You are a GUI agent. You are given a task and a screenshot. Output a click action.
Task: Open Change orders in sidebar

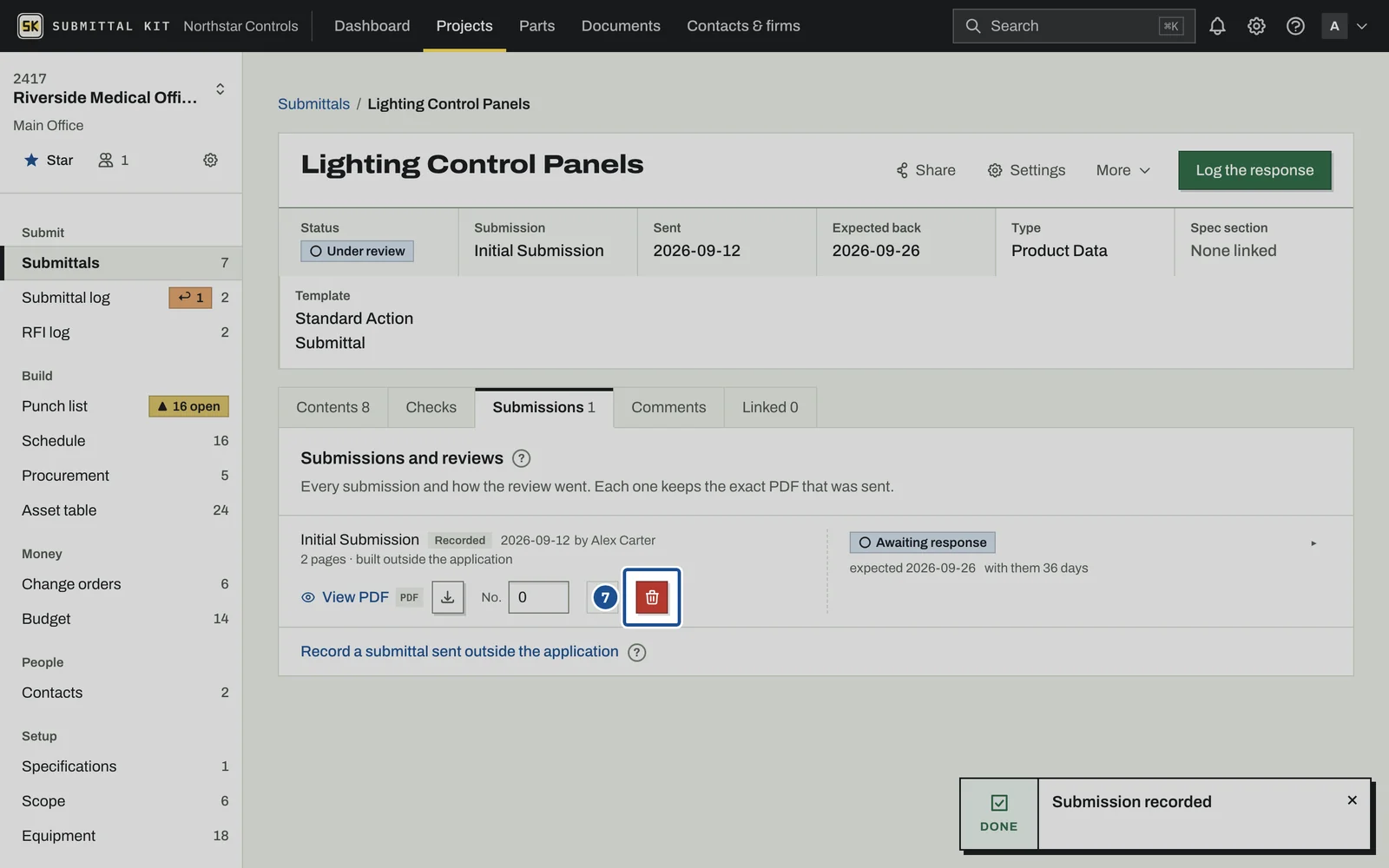tap(122, 584)
